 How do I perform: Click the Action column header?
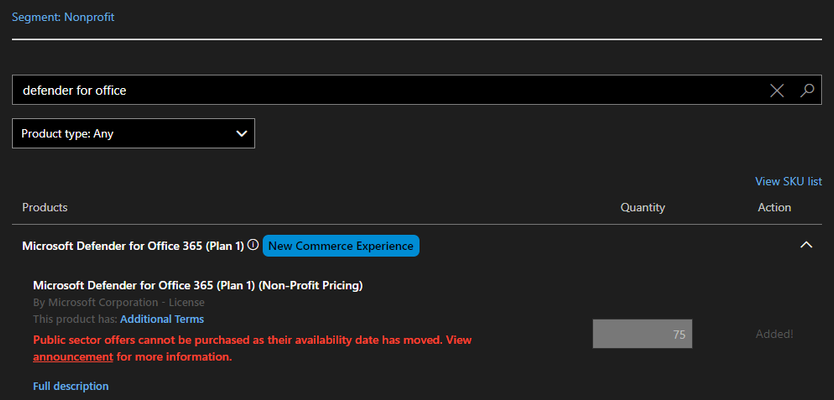coord(774,207)
